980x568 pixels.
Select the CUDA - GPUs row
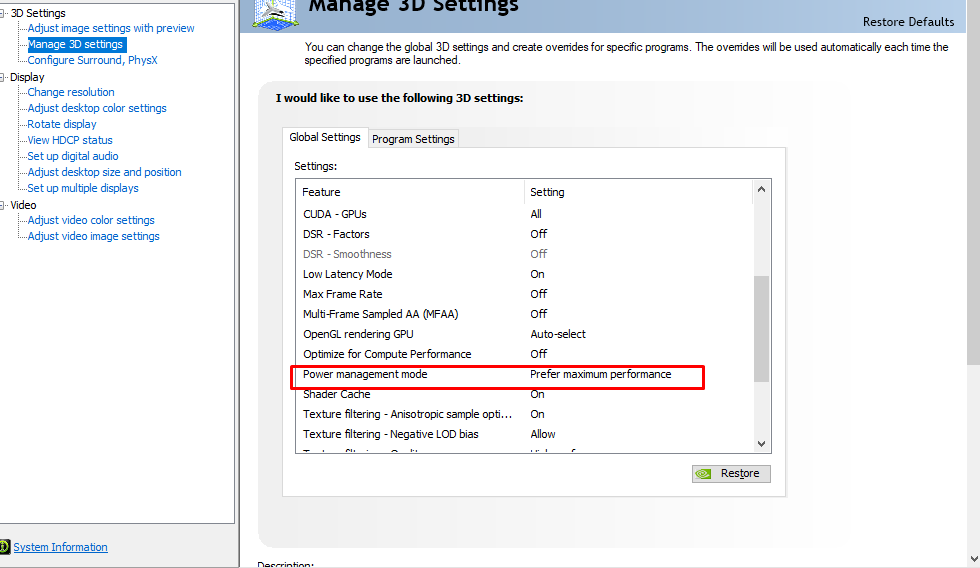[x=525, y=214]
